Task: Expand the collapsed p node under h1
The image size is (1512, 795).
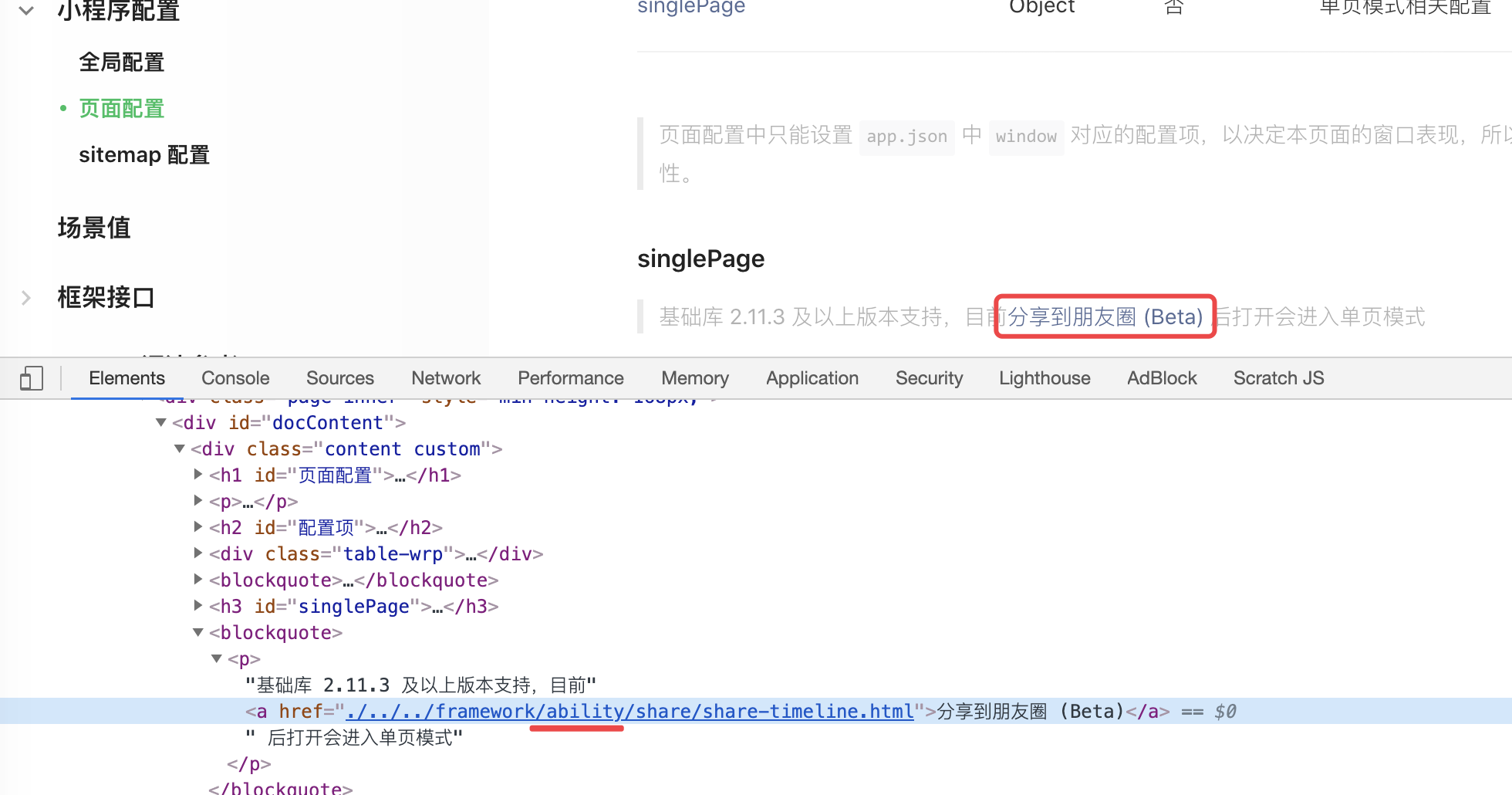Action: point(198,501)
